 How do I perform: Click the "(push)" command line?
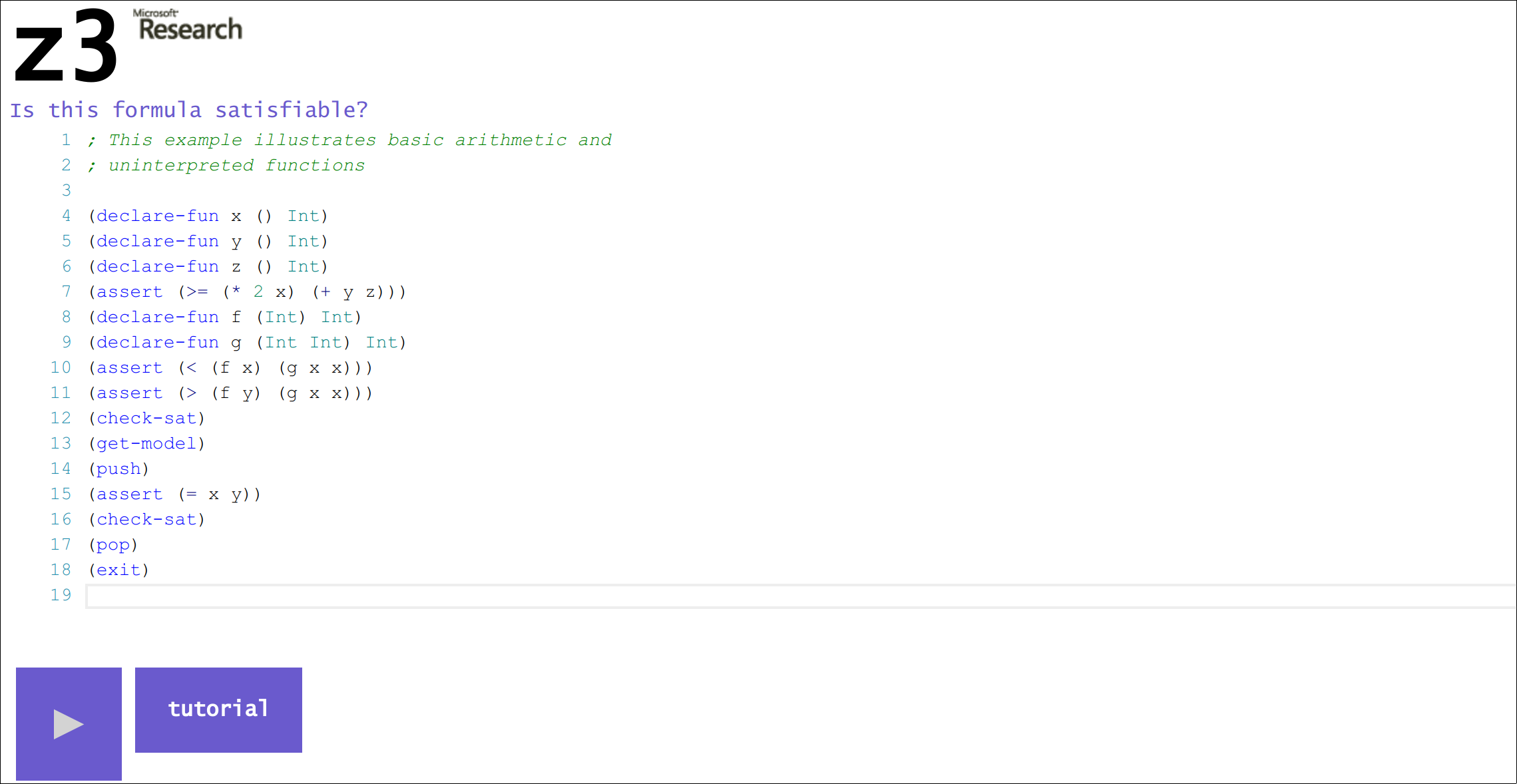[x=118, y=469]
